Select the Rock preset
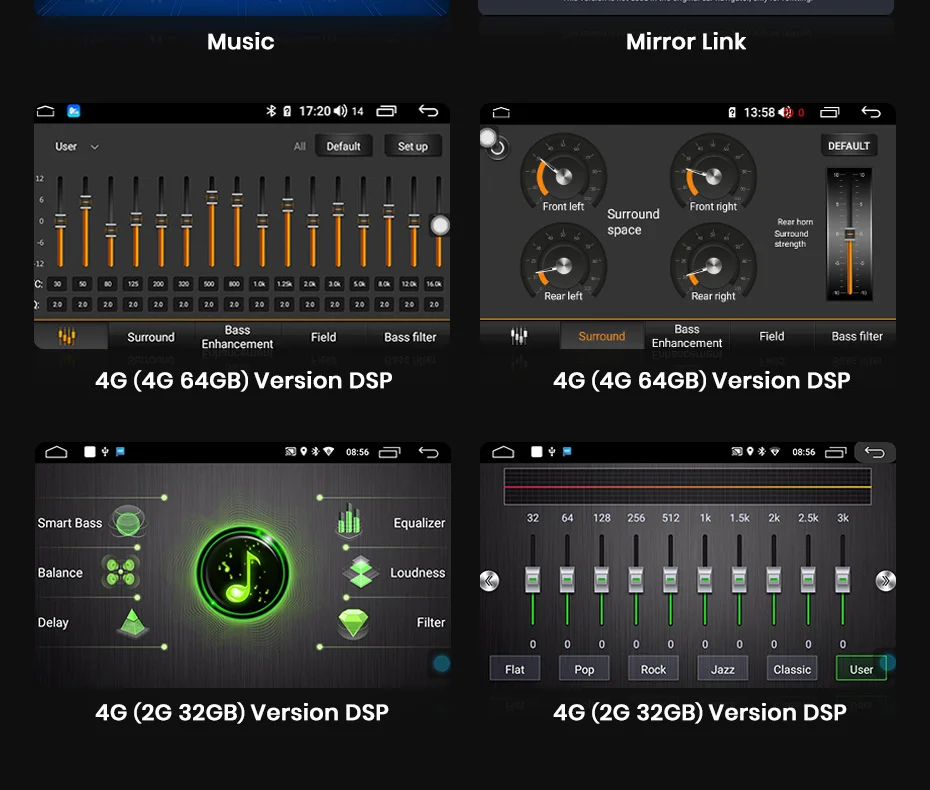The image size is (930, 790). [653, 669]
